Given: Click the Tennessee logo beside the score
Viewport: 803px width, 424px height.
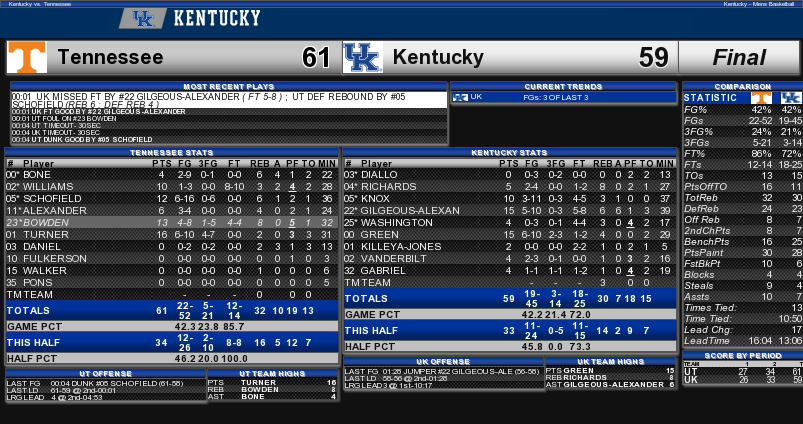Looking at the screenshot, I should click(x=27, y=57).
